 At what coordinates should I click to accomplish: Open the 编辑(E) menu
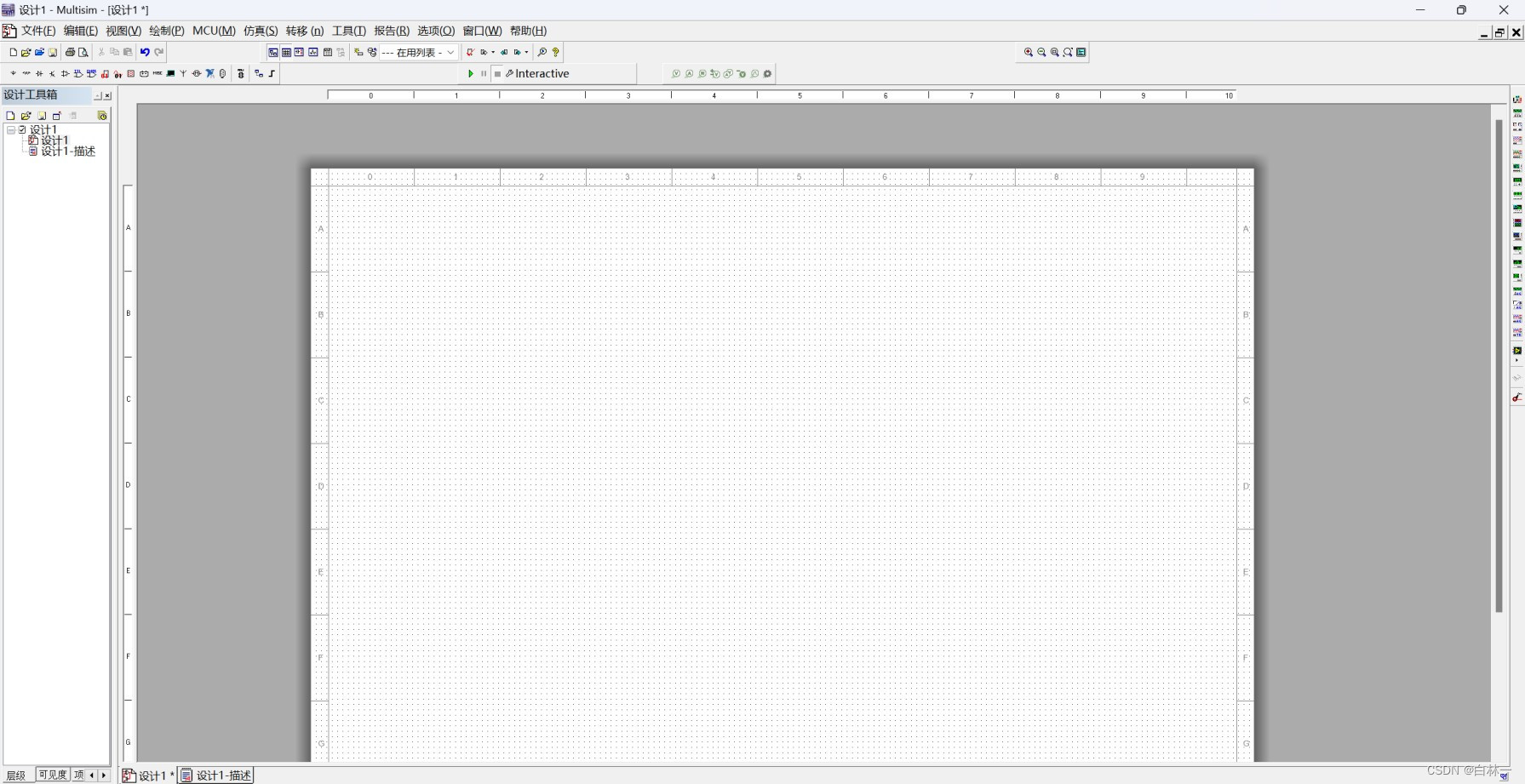coord(81,31)
